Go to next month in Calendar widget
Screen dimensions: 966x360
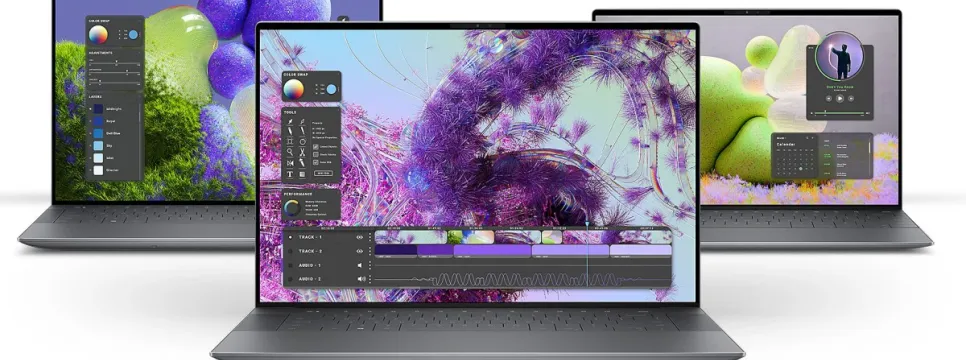point(813,137)
